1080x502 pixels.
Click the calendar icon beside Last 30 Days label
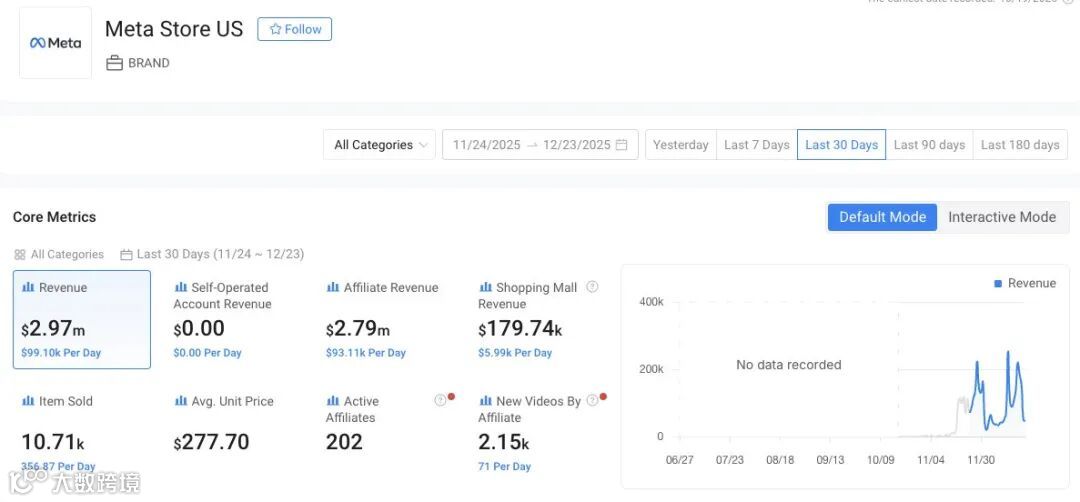126,254
